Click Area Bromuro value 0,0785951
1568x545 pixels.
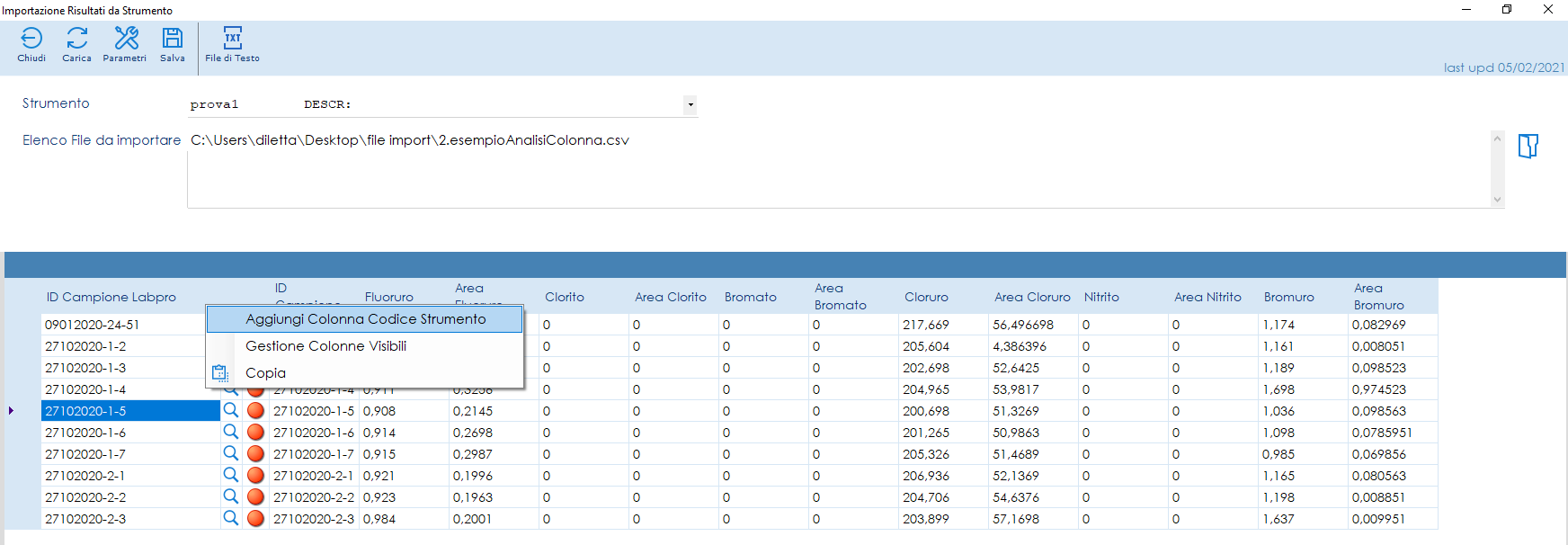tap(1393, 433)
